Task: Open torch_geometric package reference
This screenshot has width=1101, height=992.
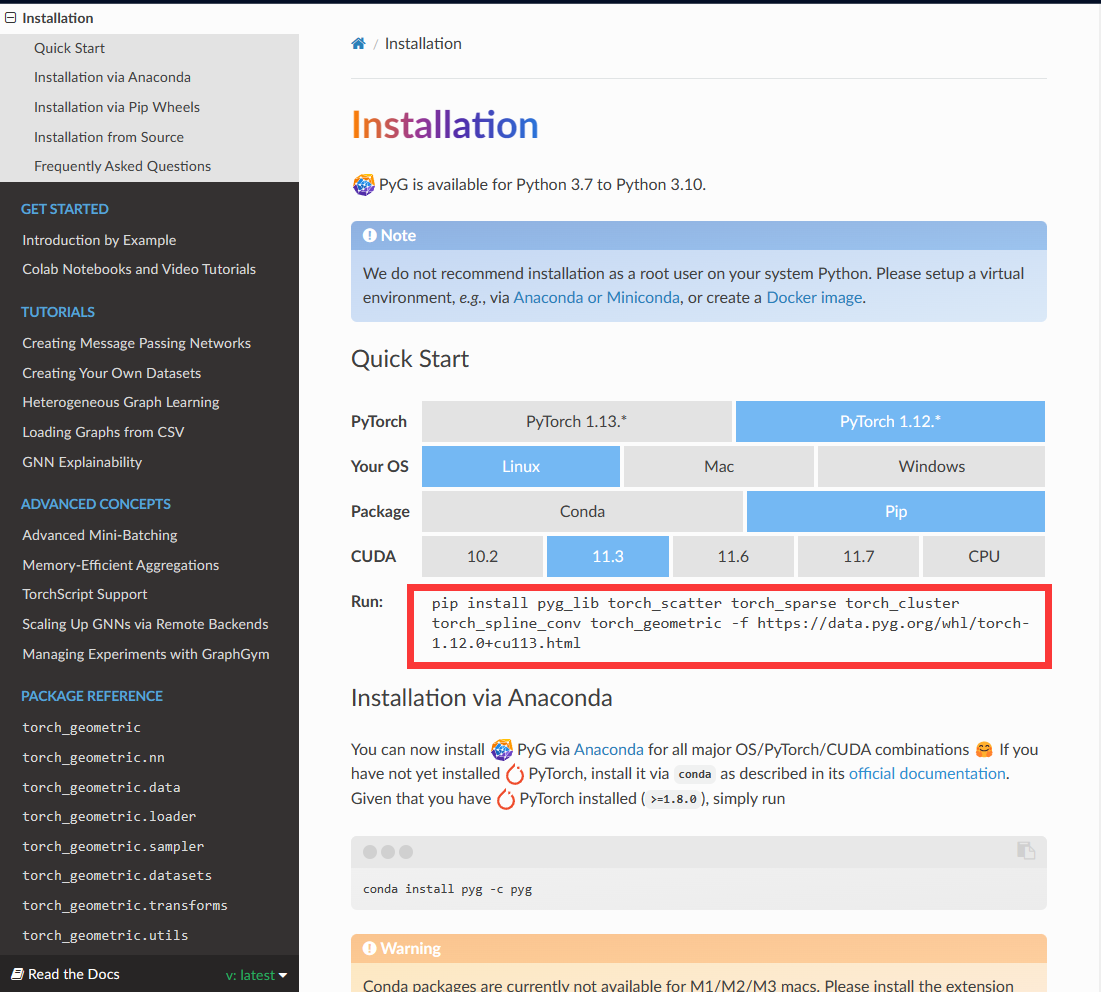Action: 81,727
